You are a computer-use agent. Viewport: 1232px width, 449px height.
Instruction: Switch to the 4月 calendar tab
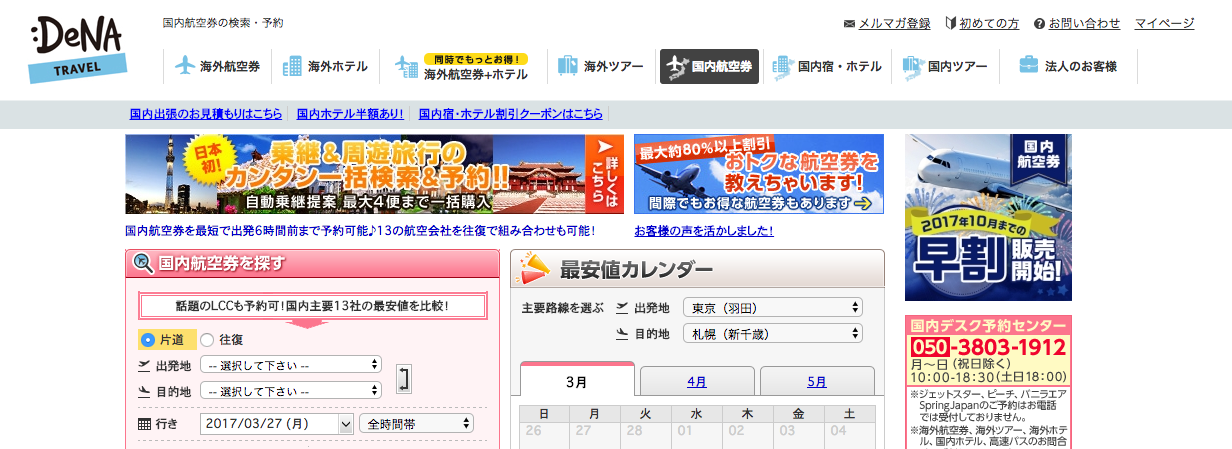pyautogui.click(x=697, y=382)
